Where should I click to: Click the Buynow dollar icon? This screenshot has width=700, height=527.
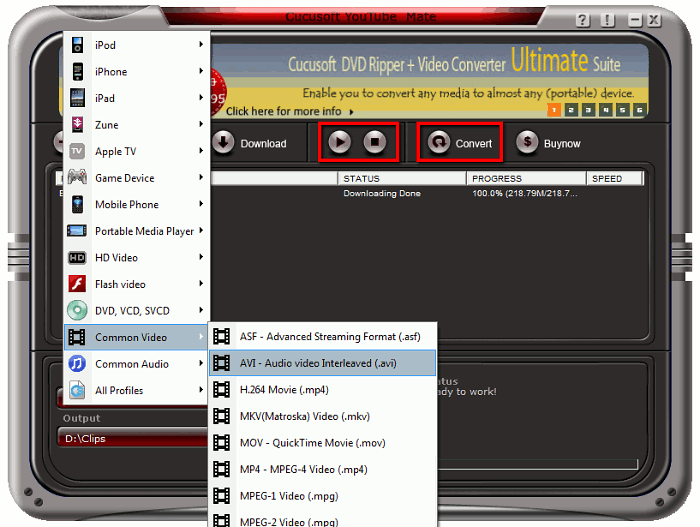[x=527, y=142]
